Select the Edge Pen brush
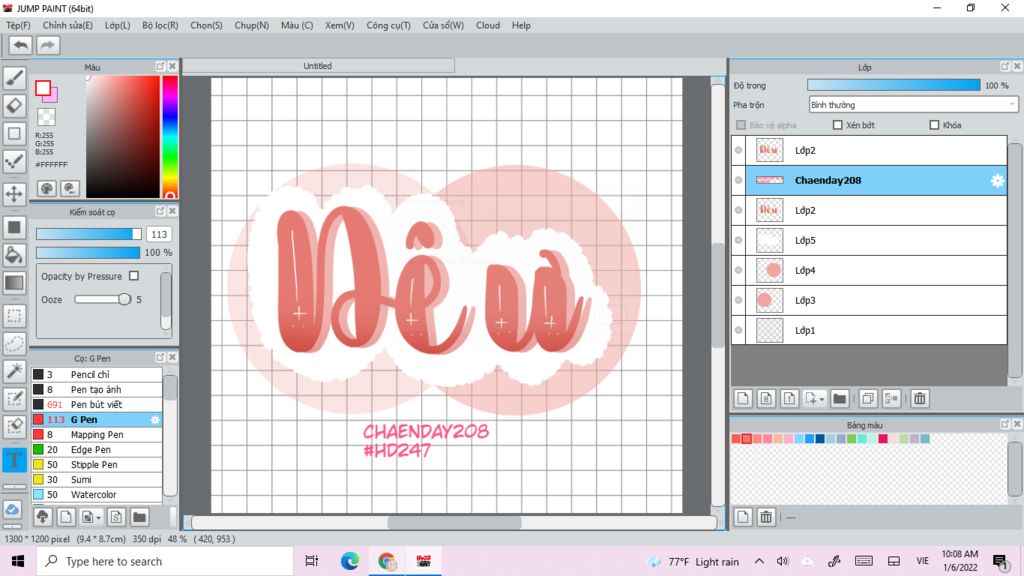The width and height of the screenshot is (1024, 576). 97,450
